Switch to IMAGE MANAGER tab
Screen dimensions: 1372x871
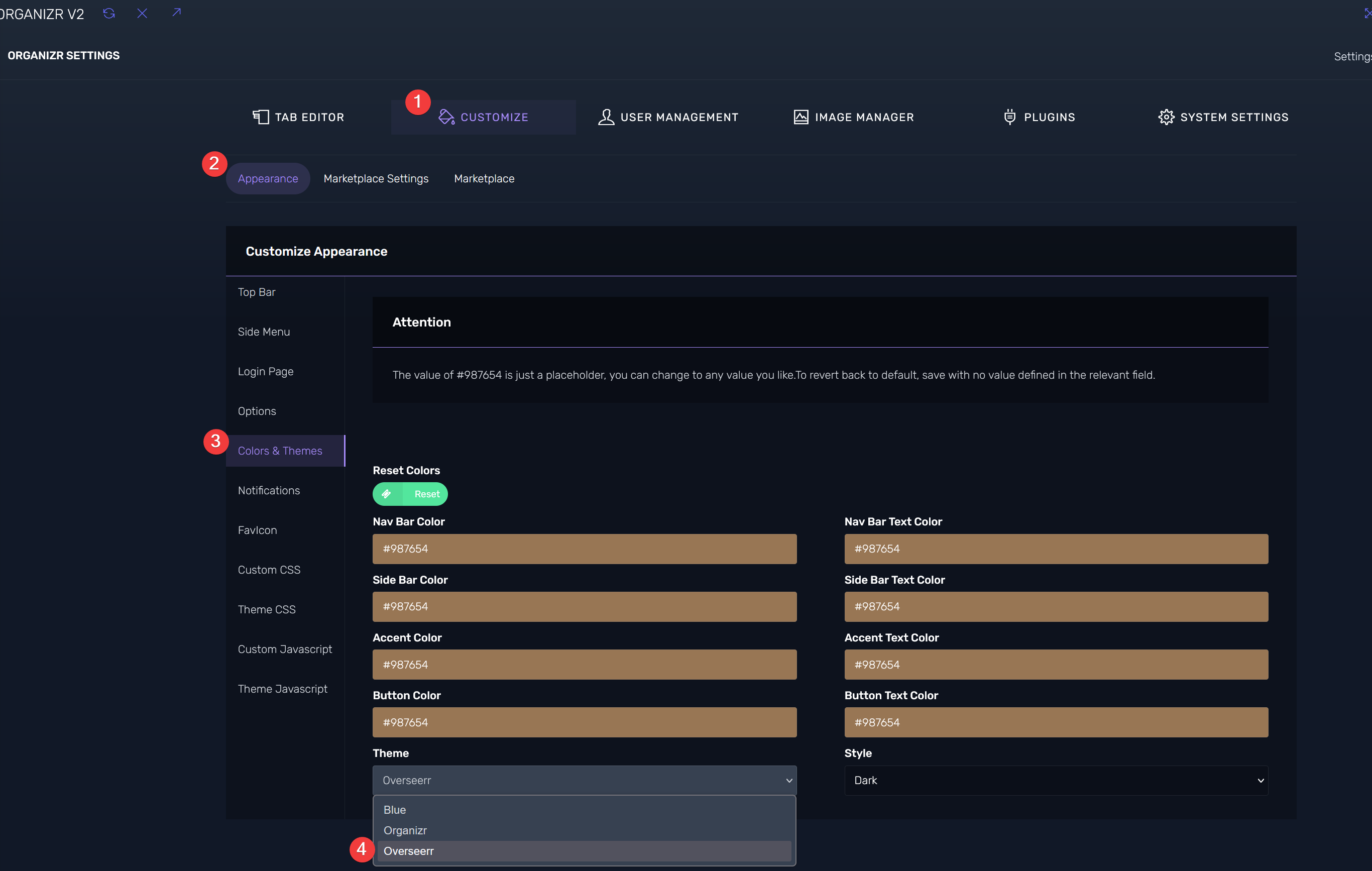854,117
